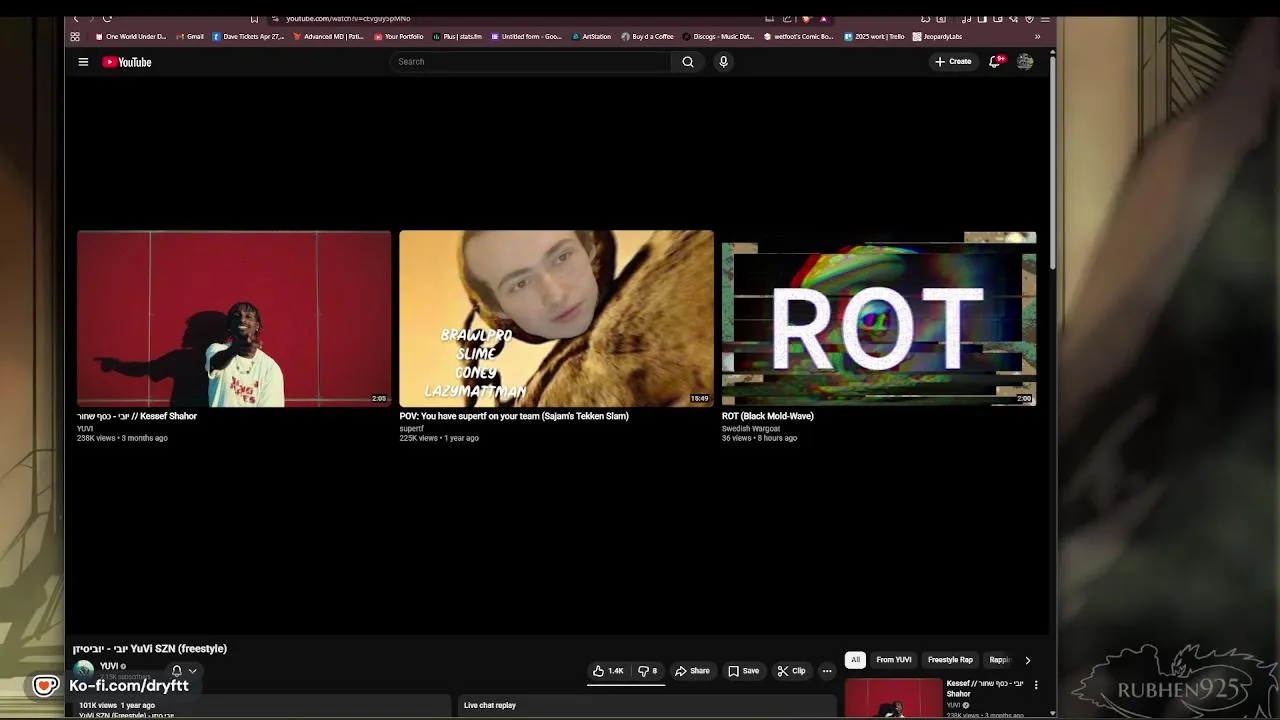Image resolution: width=1280 pixels, height=720 pixels.
Task: Save the video to a playlist
Action: [x=743, y=671]
